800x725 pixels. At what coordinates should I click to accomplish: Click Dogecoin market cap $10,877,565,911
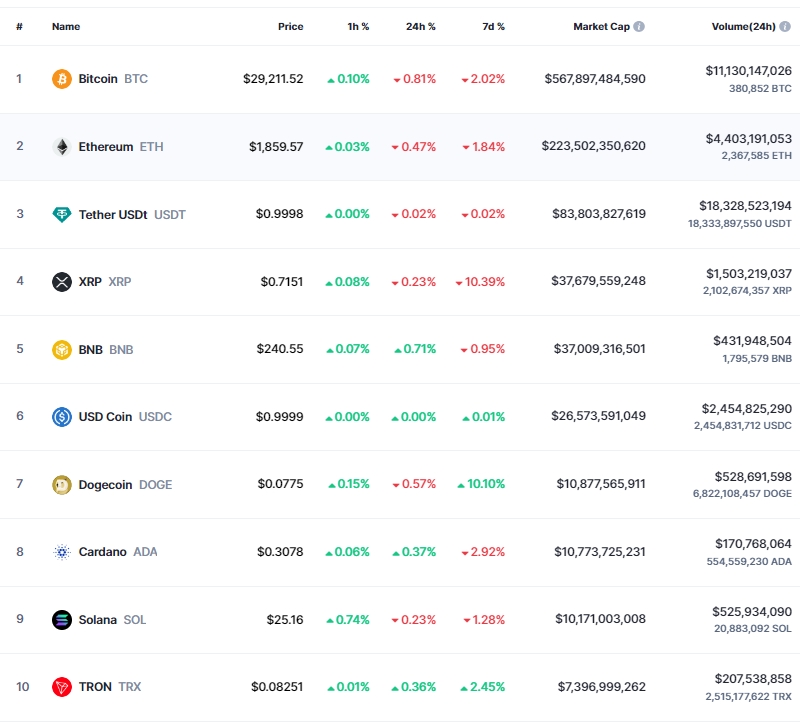point(601,484)
